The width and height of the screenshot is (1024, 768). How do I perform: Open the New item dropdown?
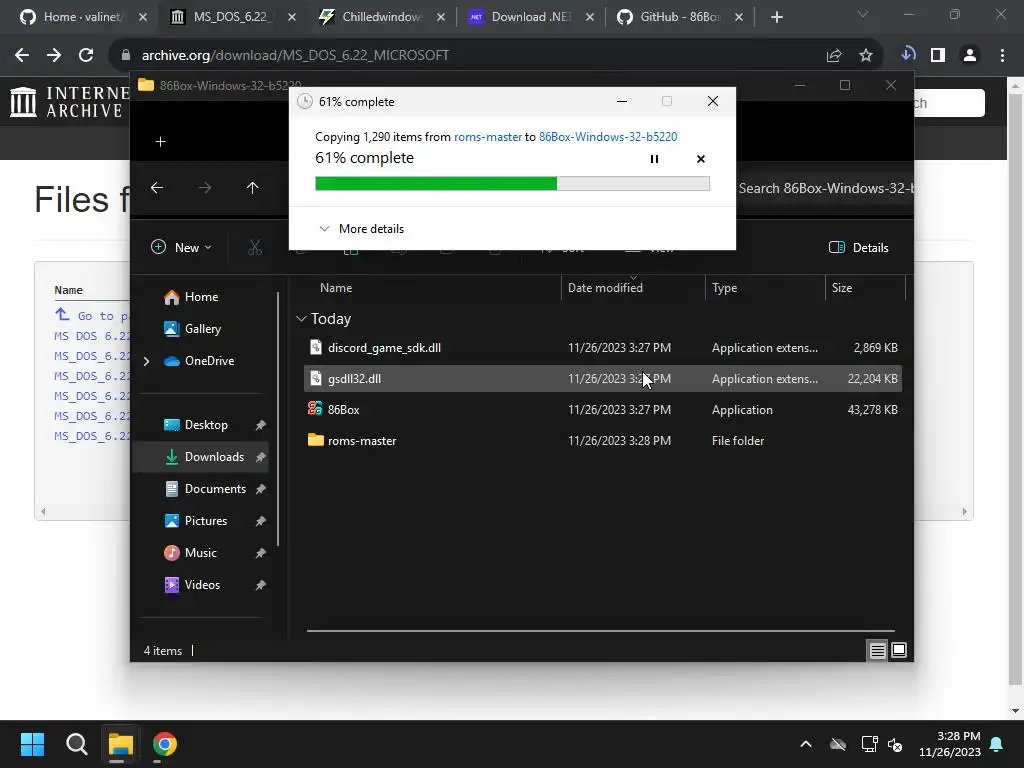tap(182, 248)
